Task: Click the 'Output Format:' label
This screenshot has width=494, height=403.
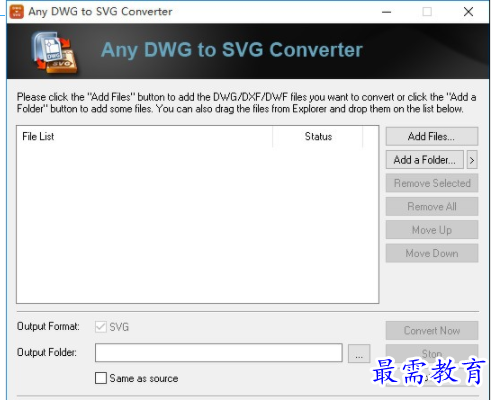Action: coord(48,326)
